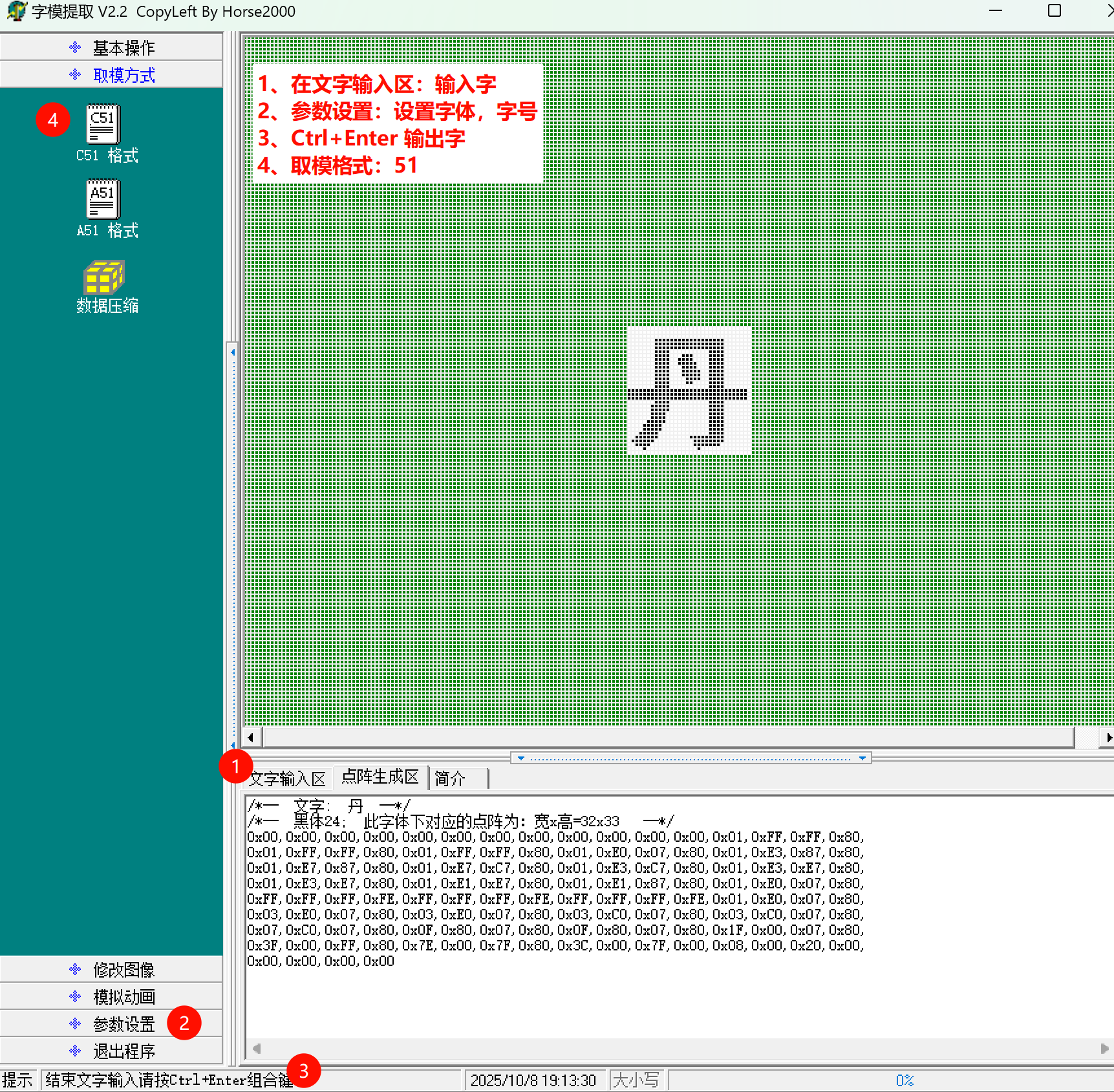Minimize the 字模提取 window
The image size is (1114, 1092).
[x=996, y=11]
